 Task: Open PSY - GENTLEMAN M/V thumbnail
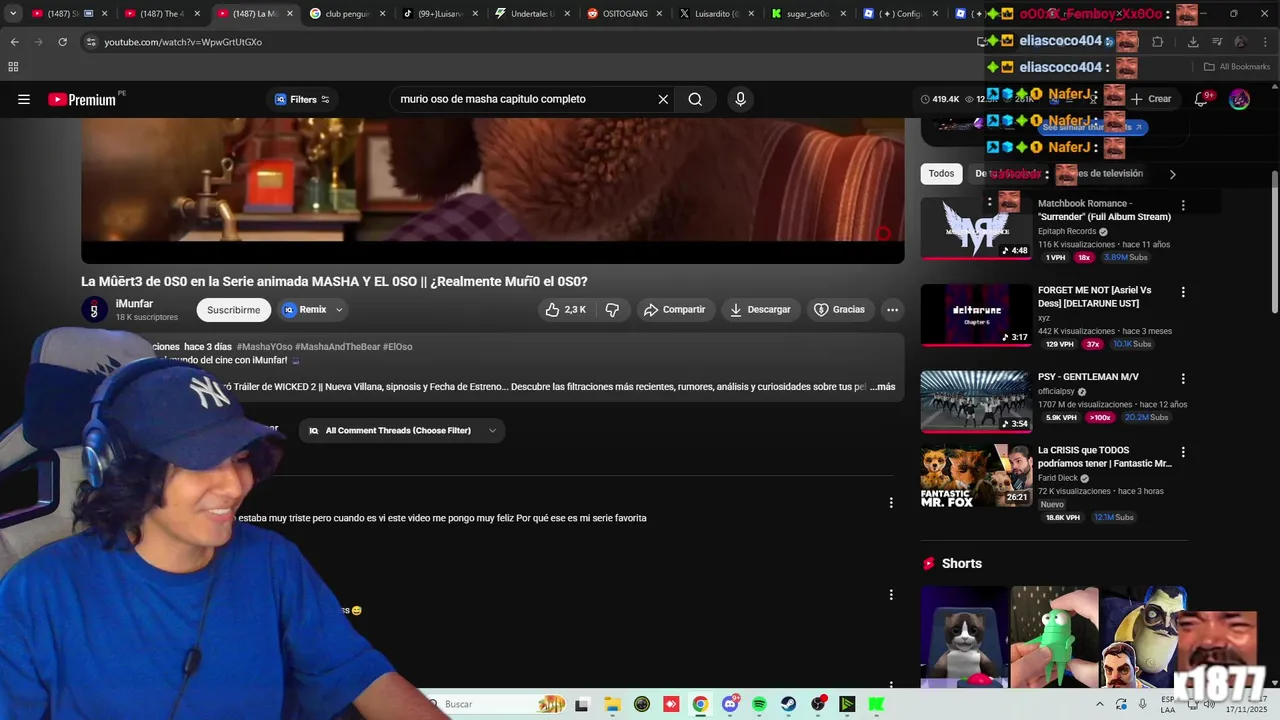(x=976, y=402)
